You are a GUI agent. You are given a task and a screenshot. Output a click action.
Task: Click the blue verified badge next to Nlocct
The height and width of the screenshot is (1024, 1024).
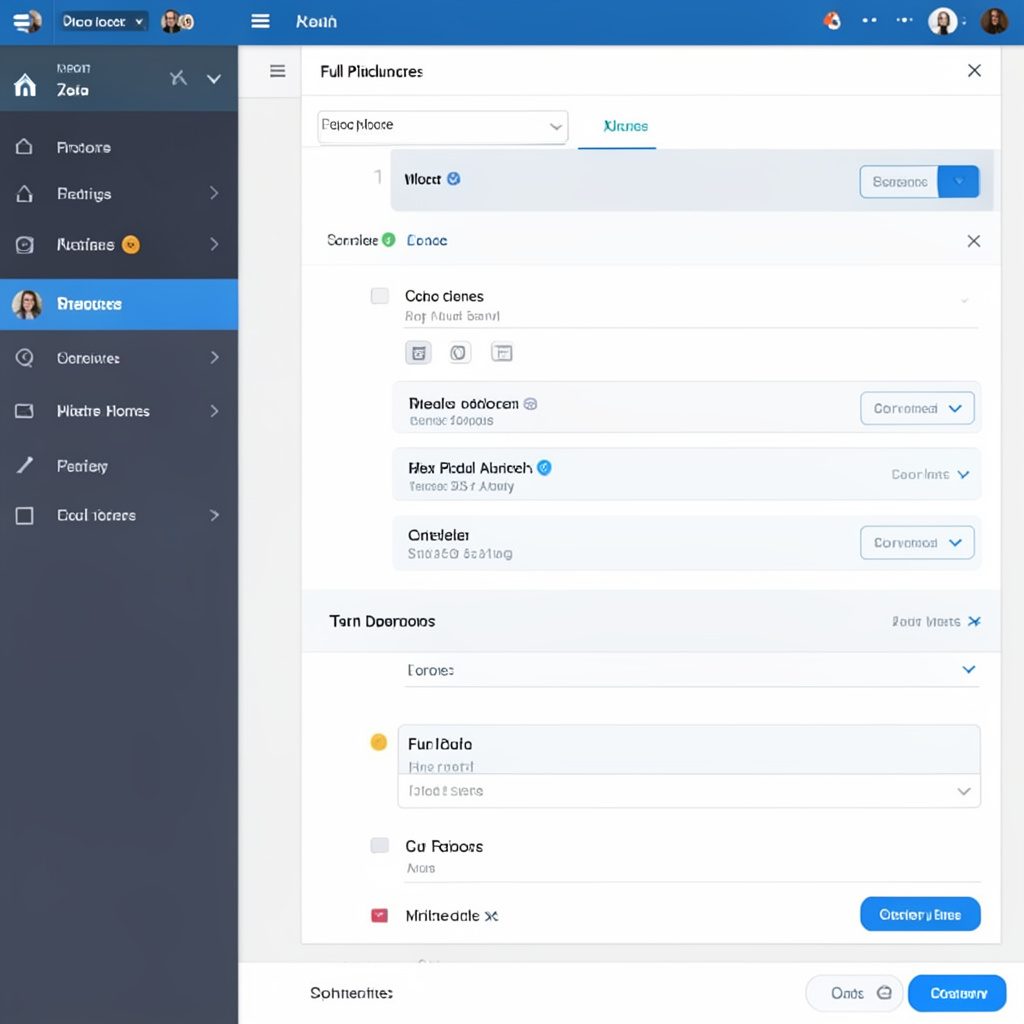pos(453,178)
